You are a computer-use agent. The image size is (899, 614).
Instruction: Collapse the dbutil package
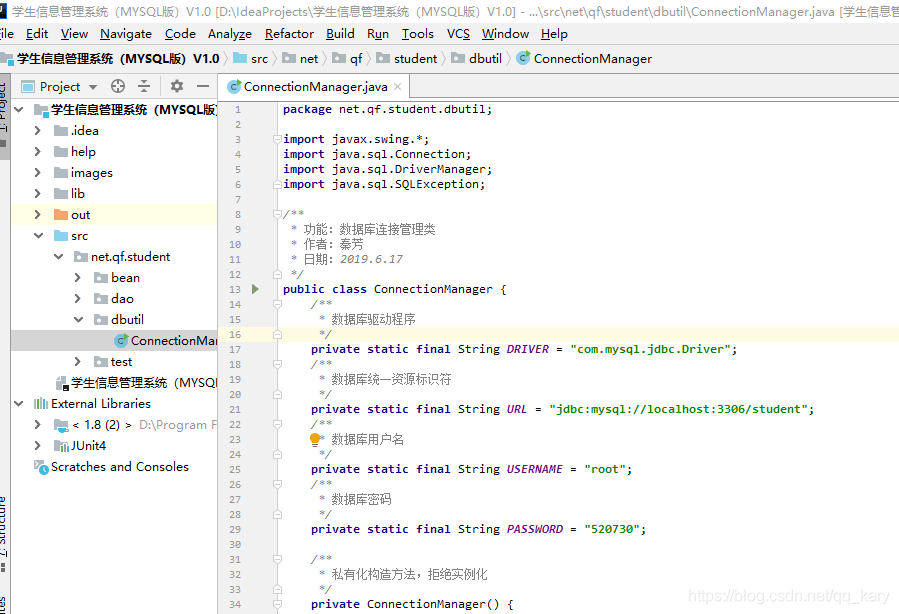point(79,320)
